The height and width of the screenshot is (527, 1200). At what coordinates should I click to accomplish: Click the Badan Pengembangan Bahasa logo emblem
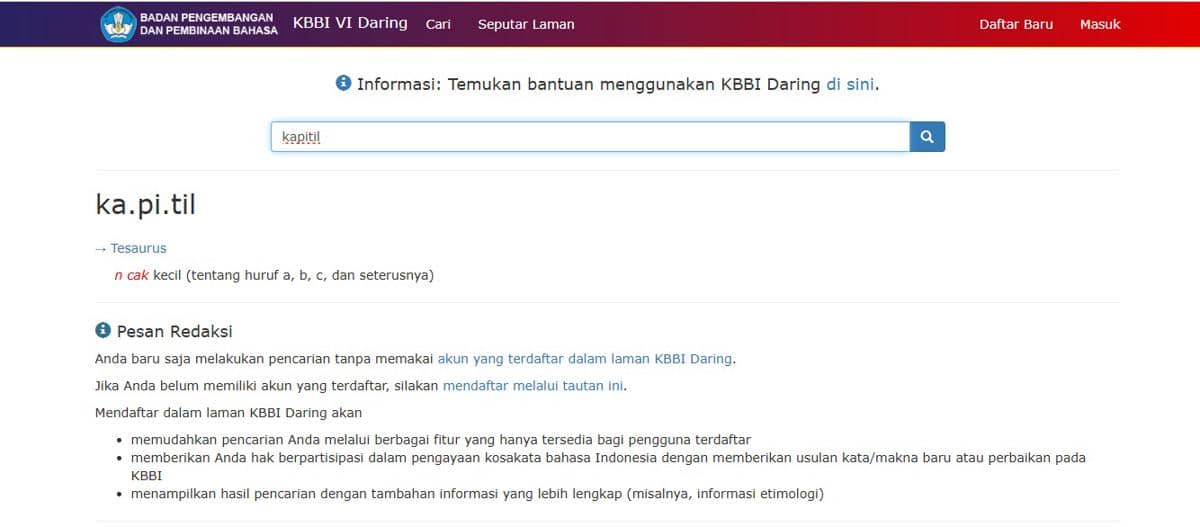click(x=118, y=24)
